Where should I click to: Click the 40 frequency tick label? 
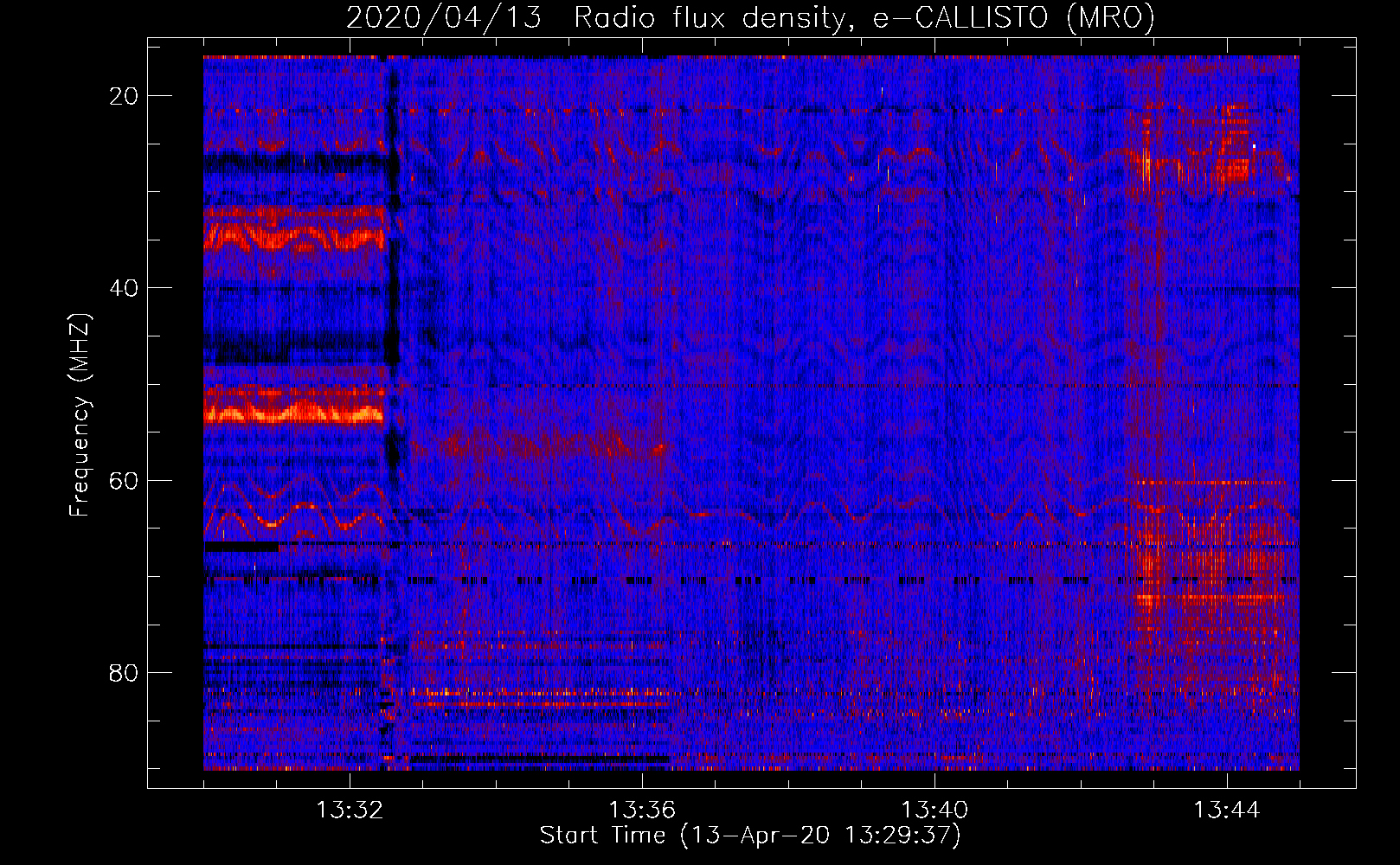pos(124,288)
